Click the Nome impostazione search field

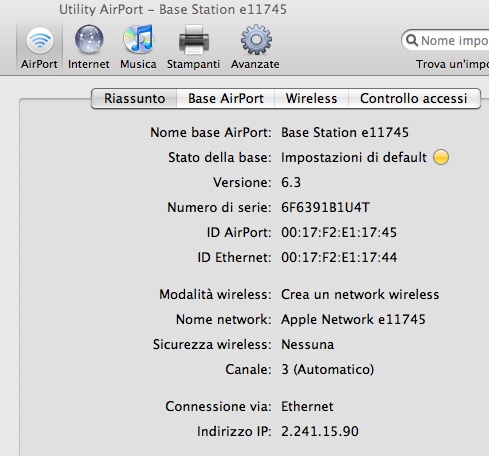(445, 40)
